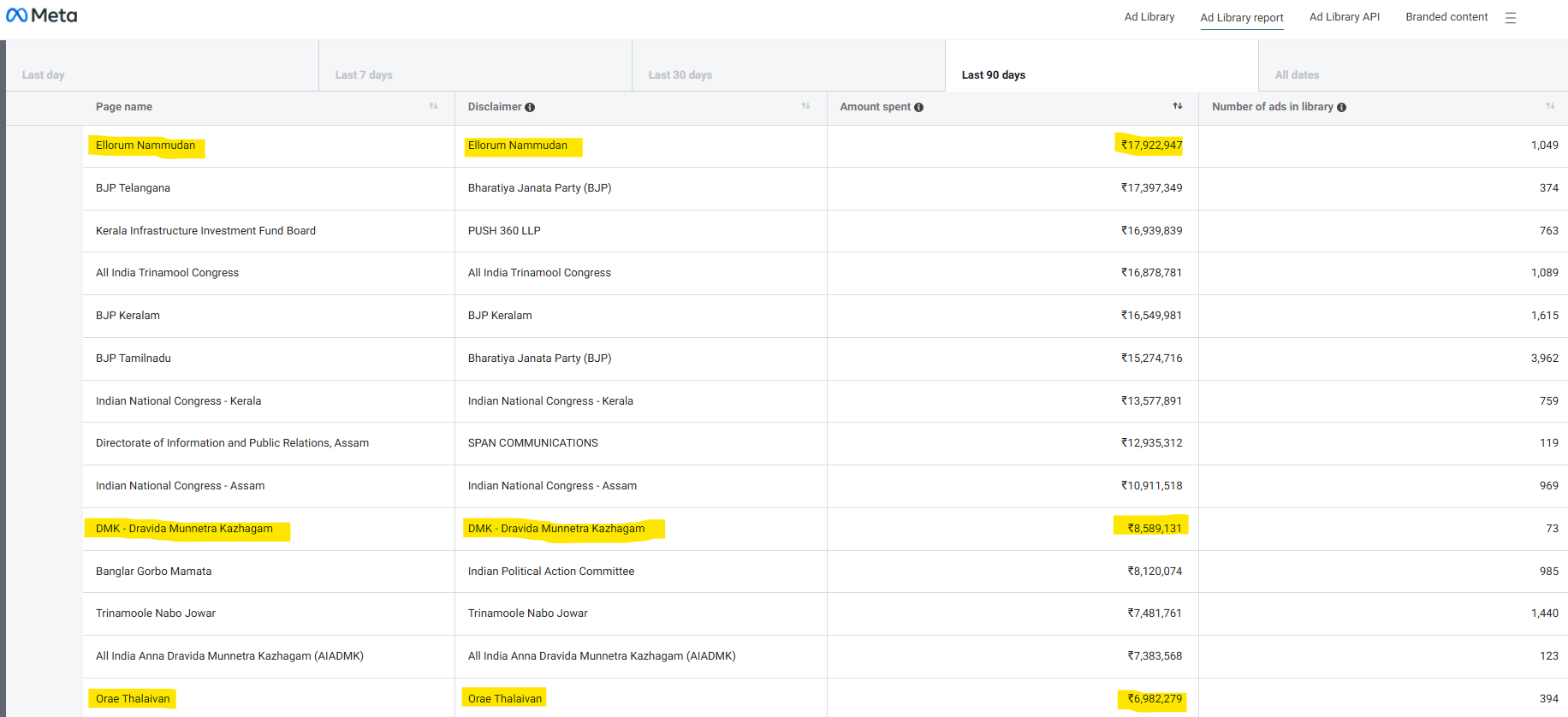Sort by Disclaimer column arrows icon
Viewport: 1568px width, 717px height.
point(805,106)
